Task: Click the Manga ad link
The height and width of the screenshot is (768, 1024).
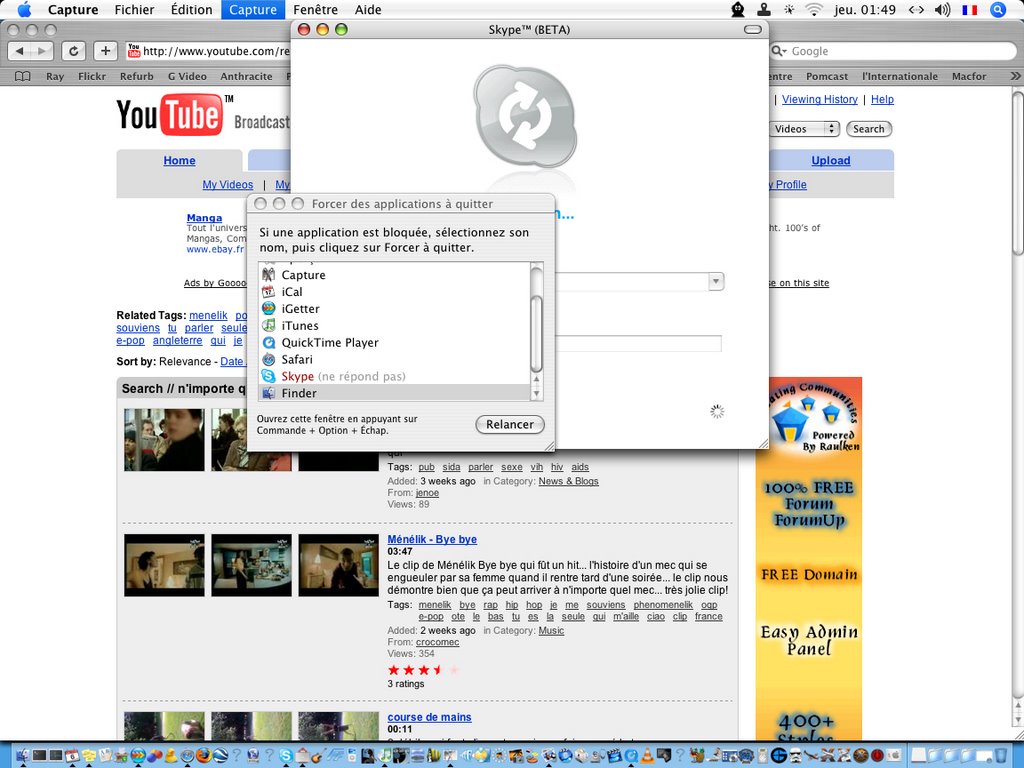Action: coord(204,218)
